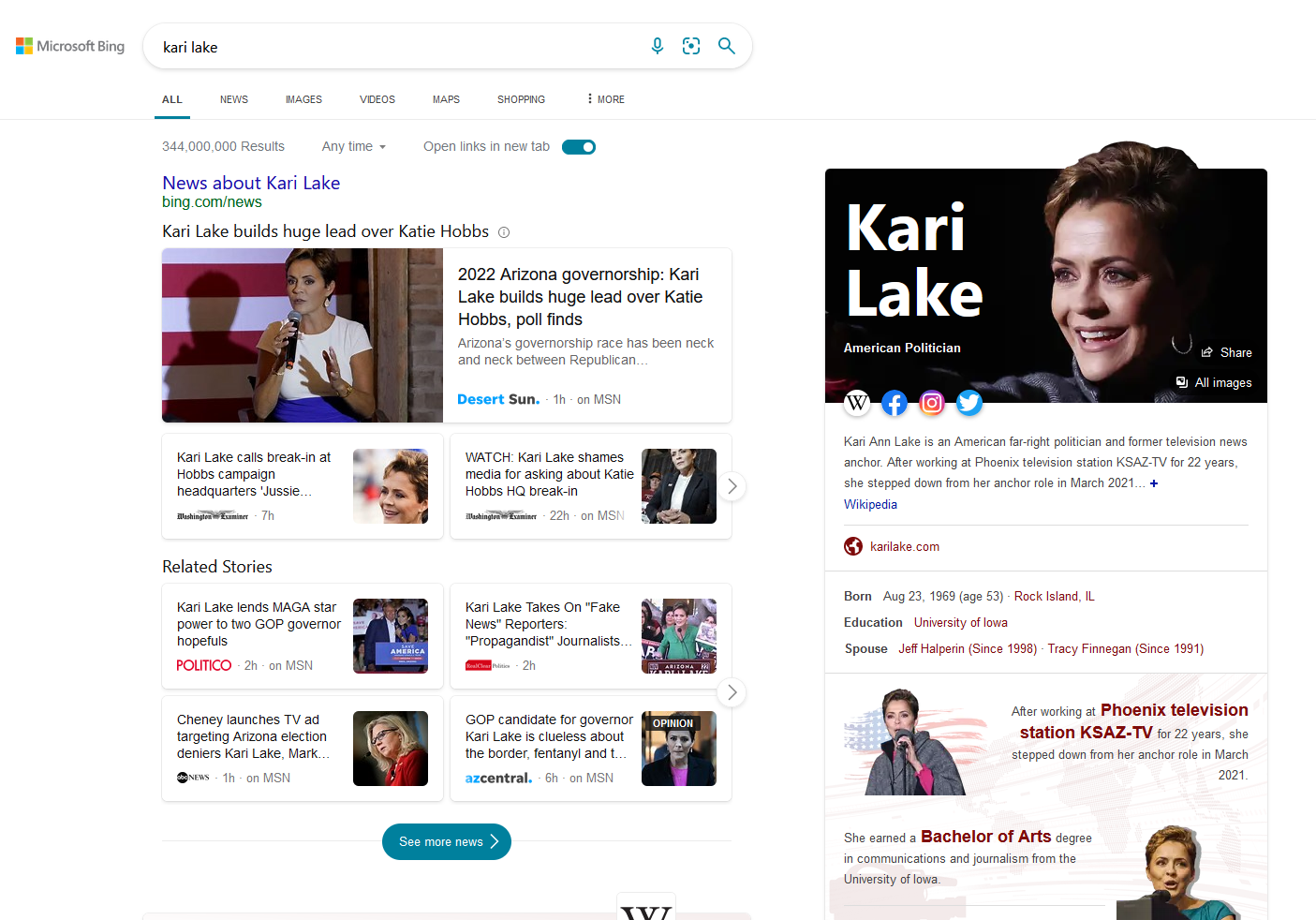Image resolution: width=1316 pixels, height=920 pixels.
Task: Open the Wikipedia icon in knowledge panel
Action: (x=857, y=403)
